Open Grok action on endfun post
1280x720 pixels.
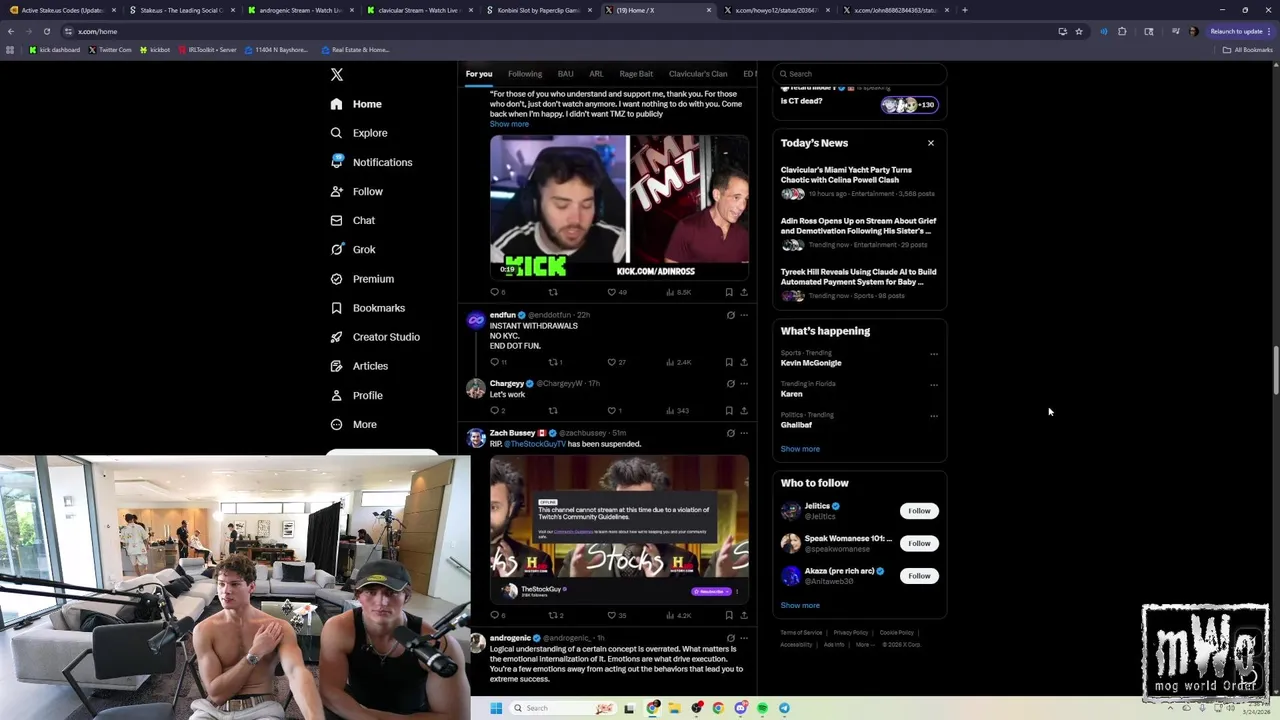pos(731,315)
